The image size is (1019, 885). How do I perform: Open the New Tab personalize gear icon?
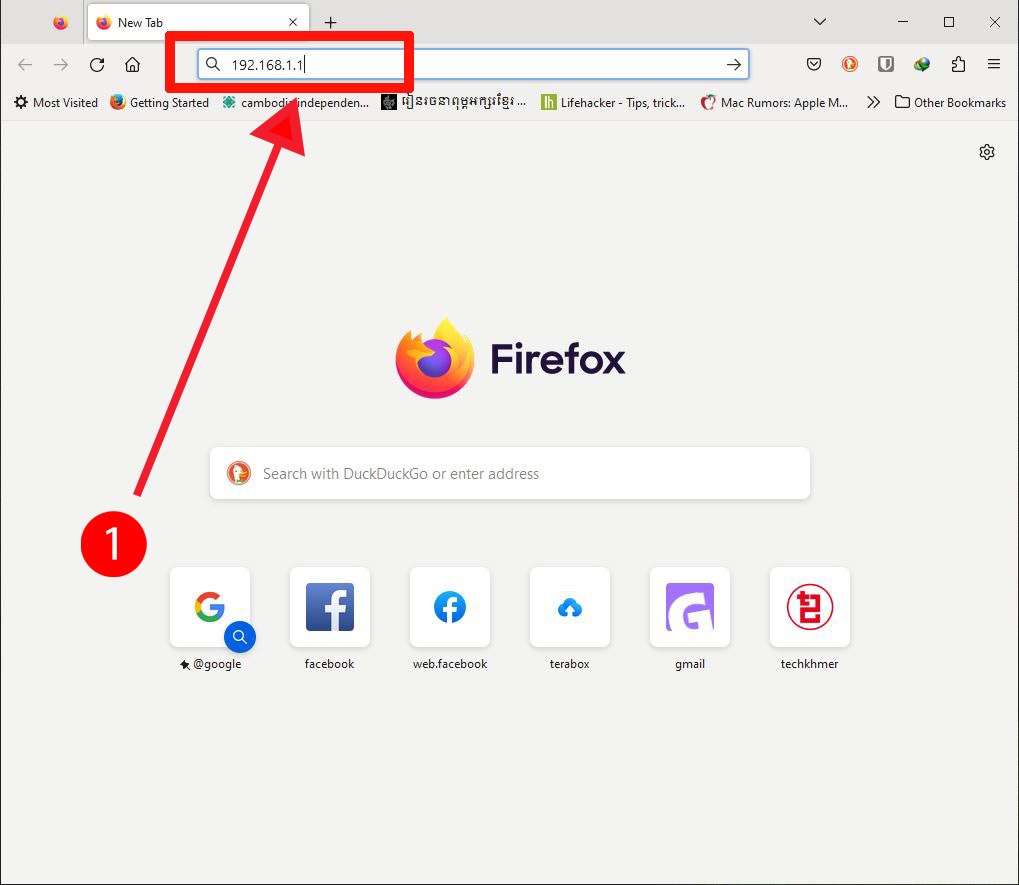click(x=987, y=152)
